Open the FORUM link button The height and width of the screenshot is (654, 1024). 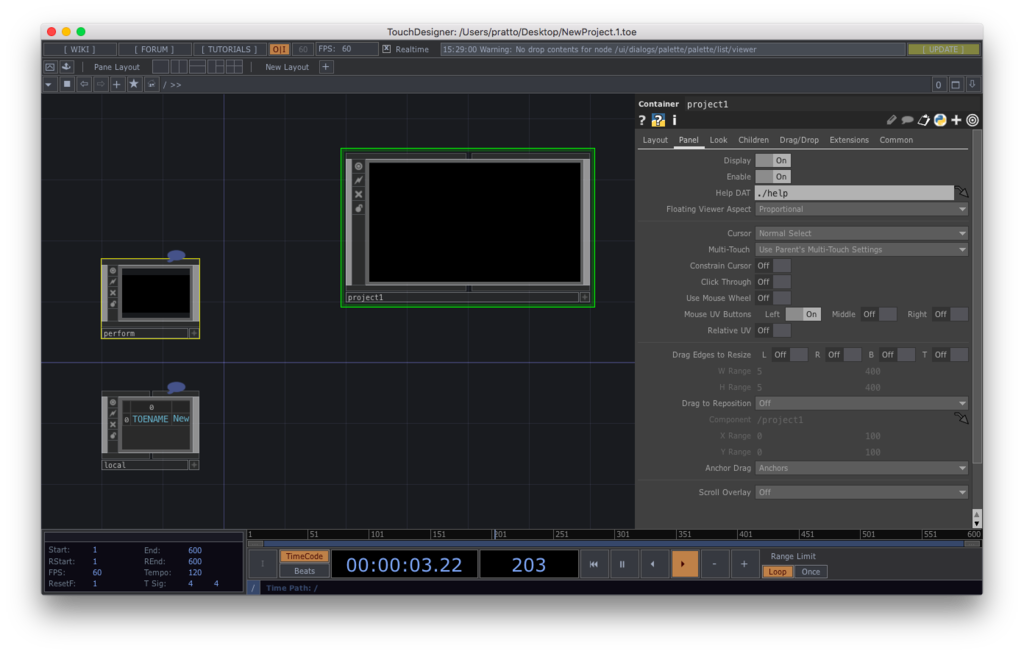[155, 49]
